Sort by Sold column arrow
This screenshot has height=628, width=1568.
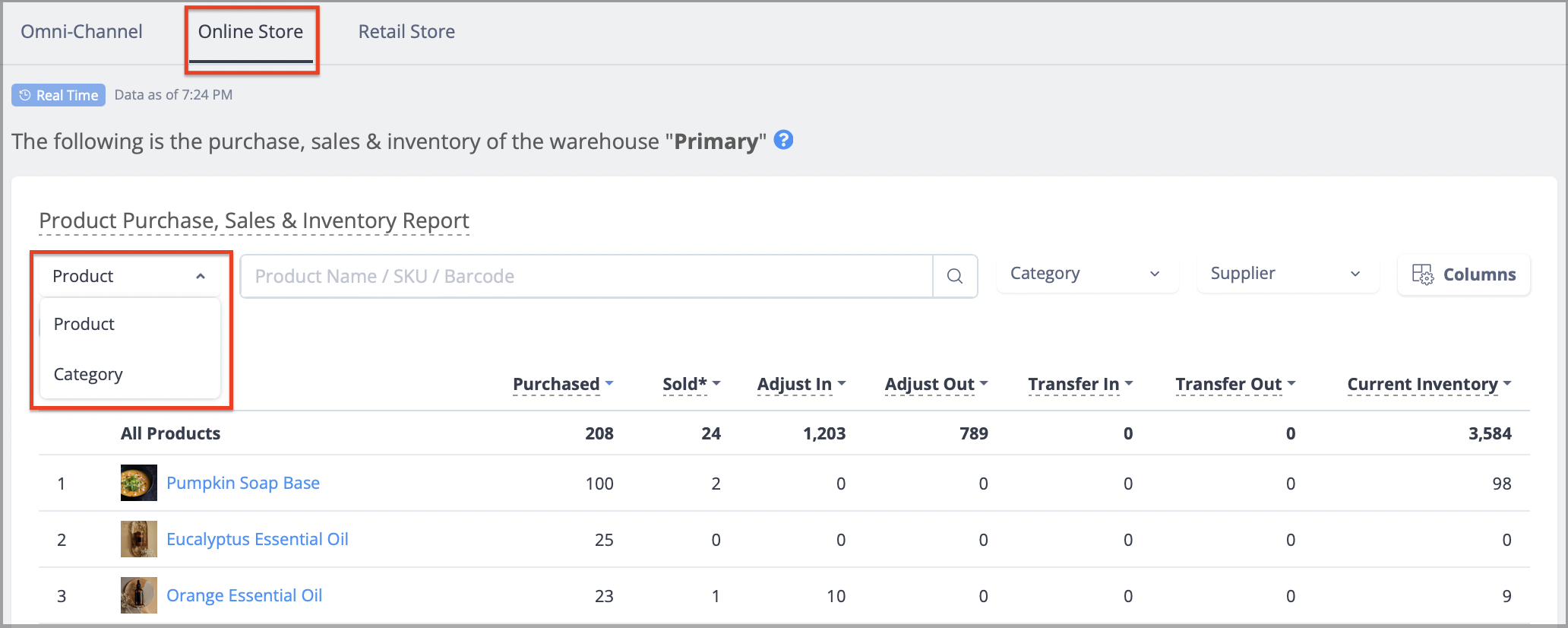(716, 384)
